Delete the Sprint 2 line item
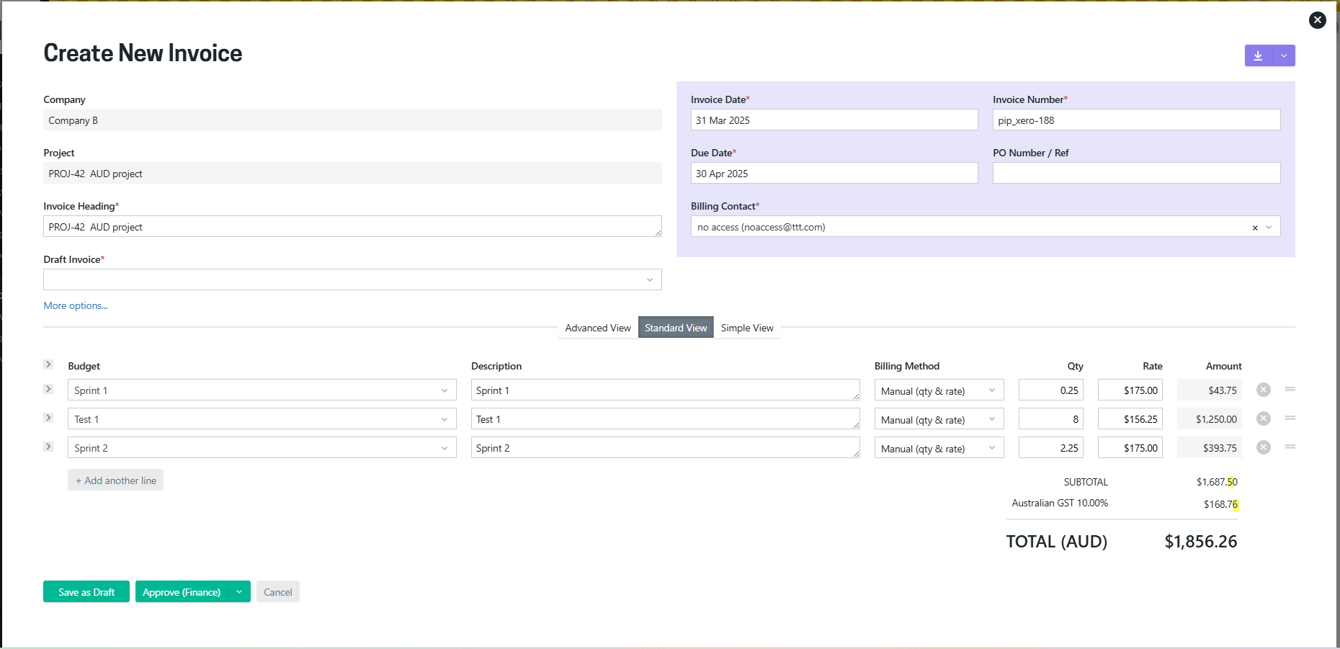The height and width of the screenshot is (649, 1340). (1264, 448)
